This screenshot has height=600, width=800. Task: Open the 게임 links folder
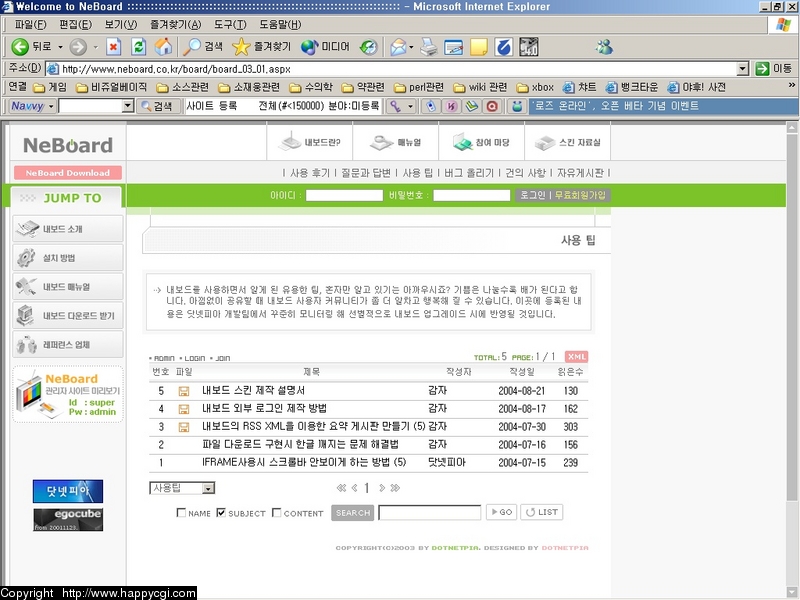pos(50,87)
